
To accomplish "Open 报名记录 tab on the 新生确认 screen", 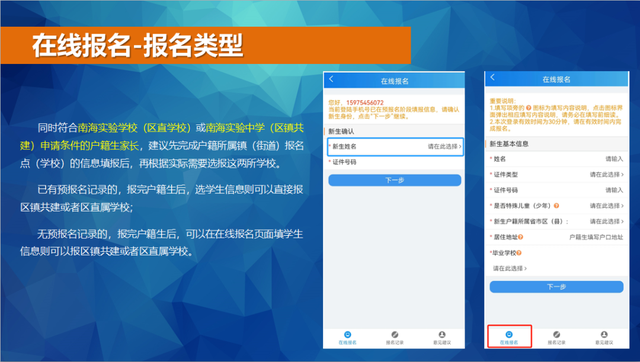I will point(395,338).
